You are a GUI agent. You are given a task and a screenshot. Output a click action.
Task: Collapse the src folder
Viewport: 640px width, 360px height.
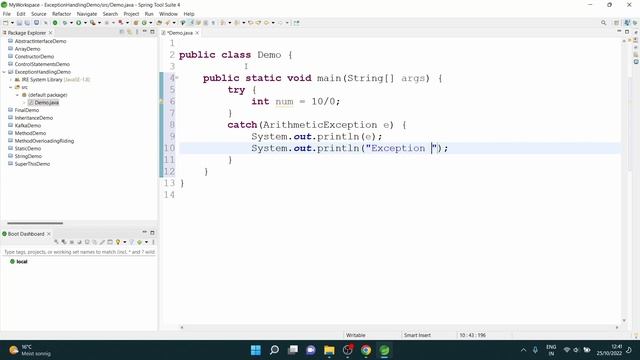pyautogui.click(x=11, y=87)
